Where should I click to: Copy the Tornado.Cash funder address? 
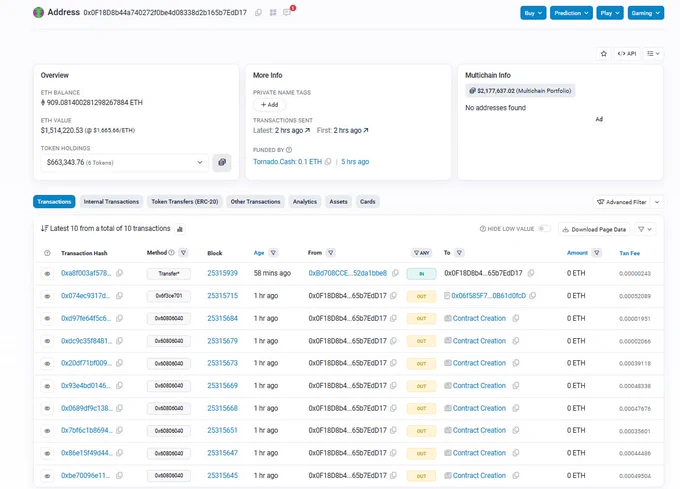coord(328,162)
